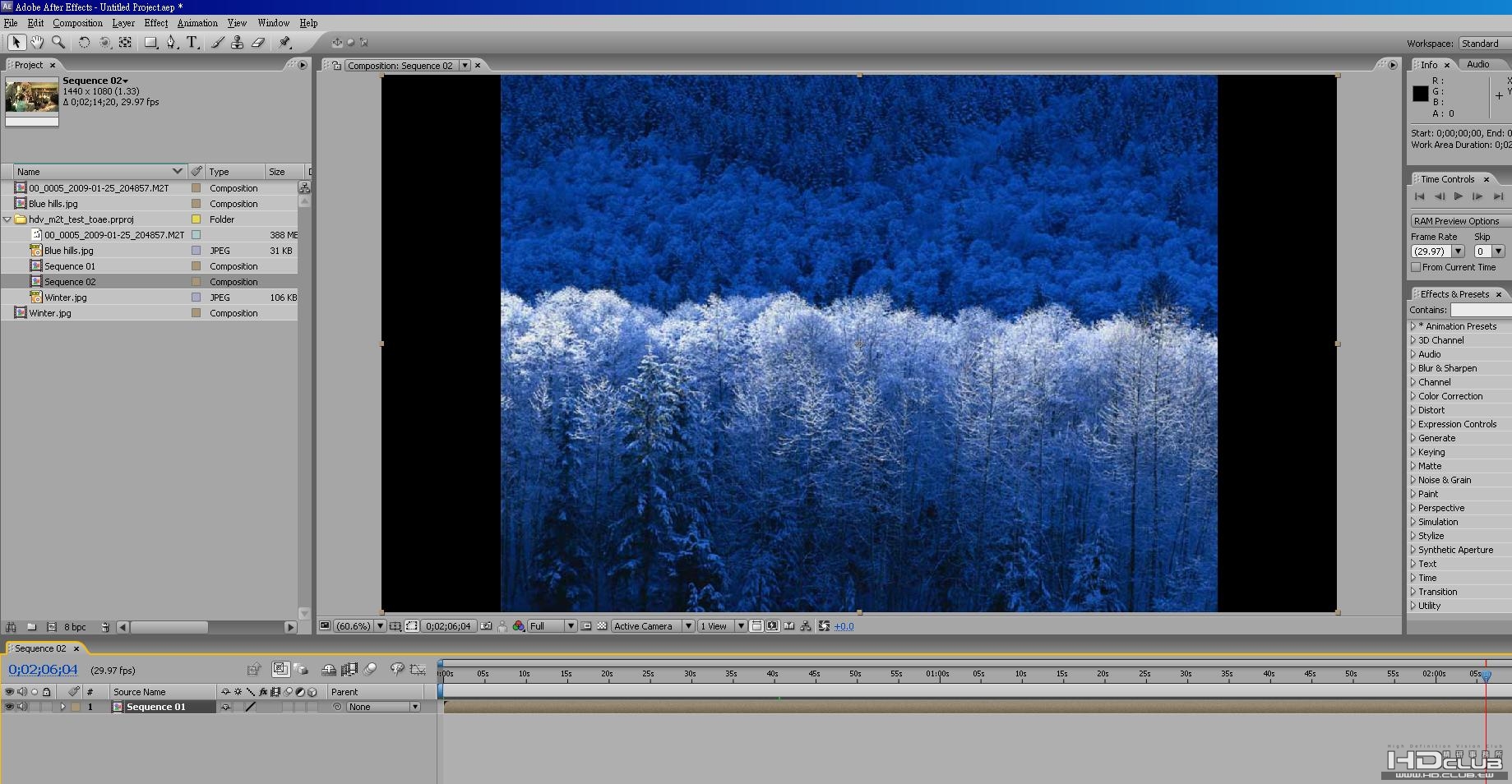Open the project flowchart view in Project panel

[304, 187]
